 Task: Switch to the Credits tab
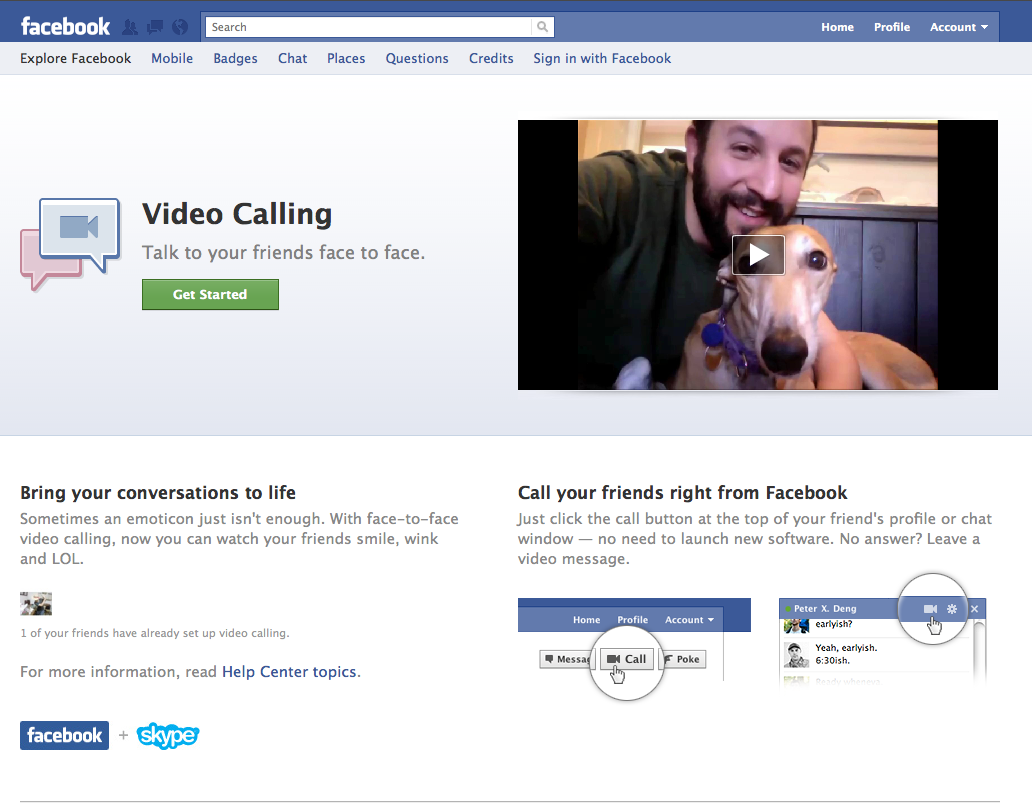491,59
